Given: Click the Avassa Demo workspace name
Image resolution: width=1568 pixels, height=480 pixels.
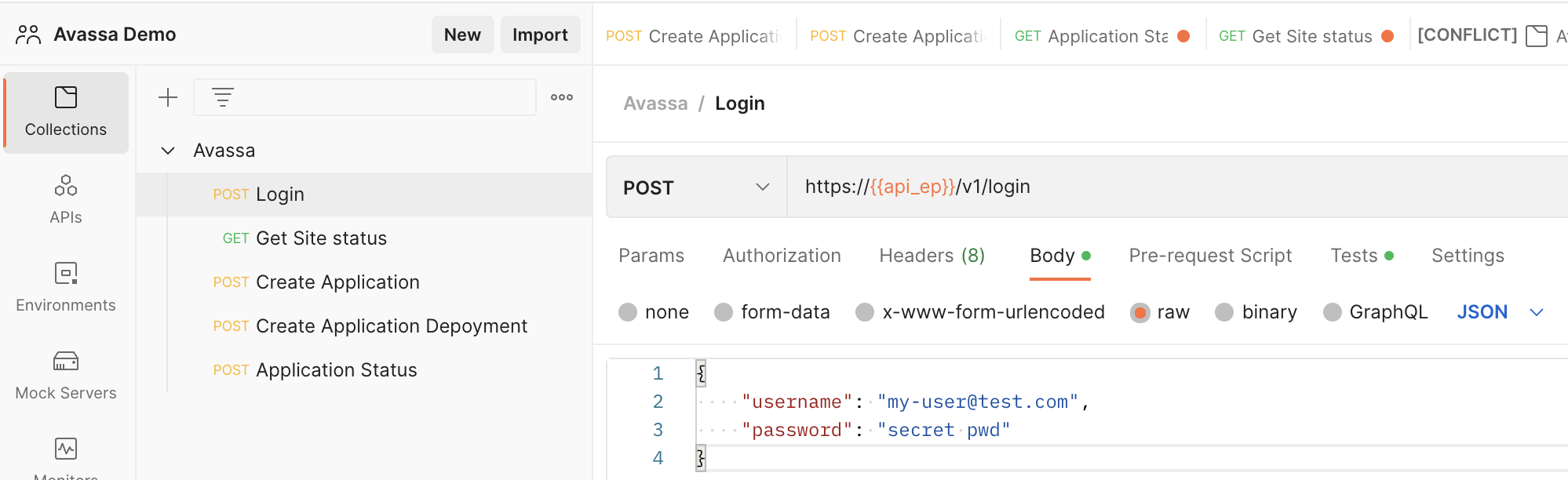Looking at the screenshot, I should (x=115, y=35).
